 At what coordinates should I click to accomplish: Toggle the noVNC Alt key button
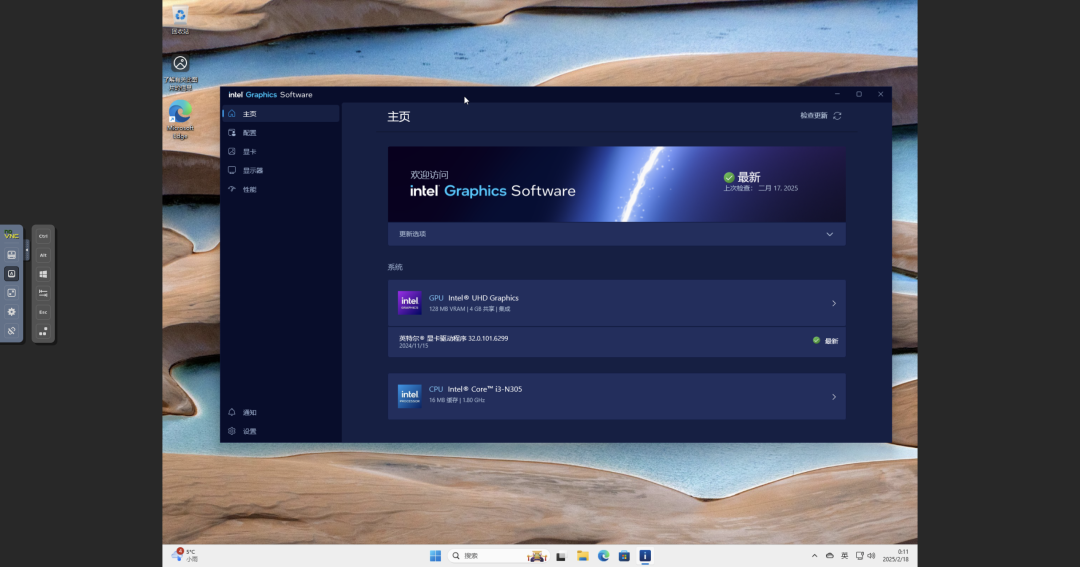(43, 255)
